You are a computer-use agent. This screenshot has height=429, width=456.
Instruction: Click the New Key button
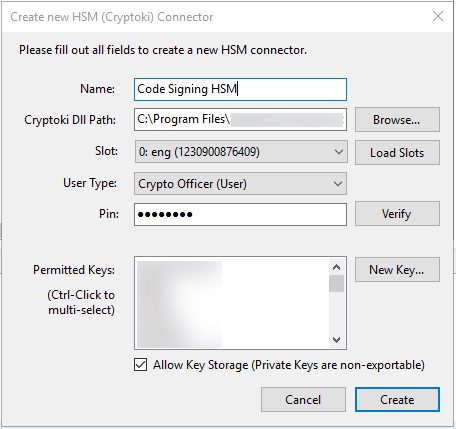[397, 270]
